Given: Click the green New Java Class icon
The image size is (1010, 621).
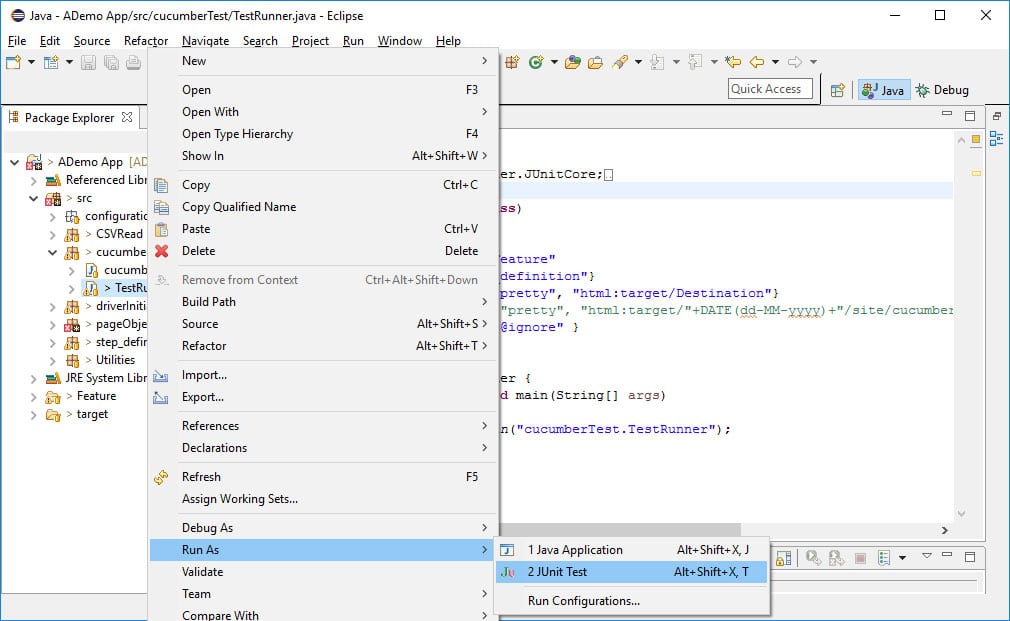Looking at the screenshot, I should (536, 62).
